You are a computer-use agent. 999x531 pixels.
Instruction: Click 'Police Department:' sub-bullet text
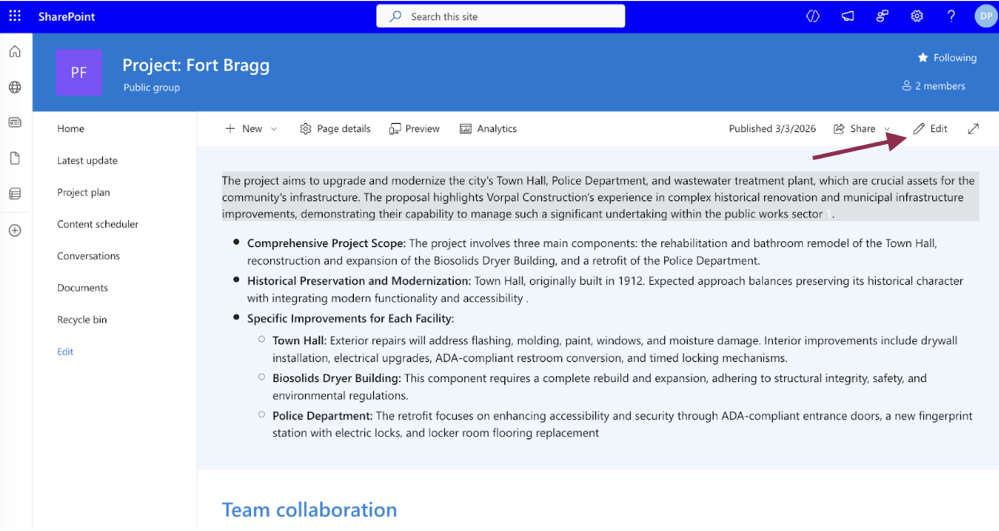tap(322, 416)
